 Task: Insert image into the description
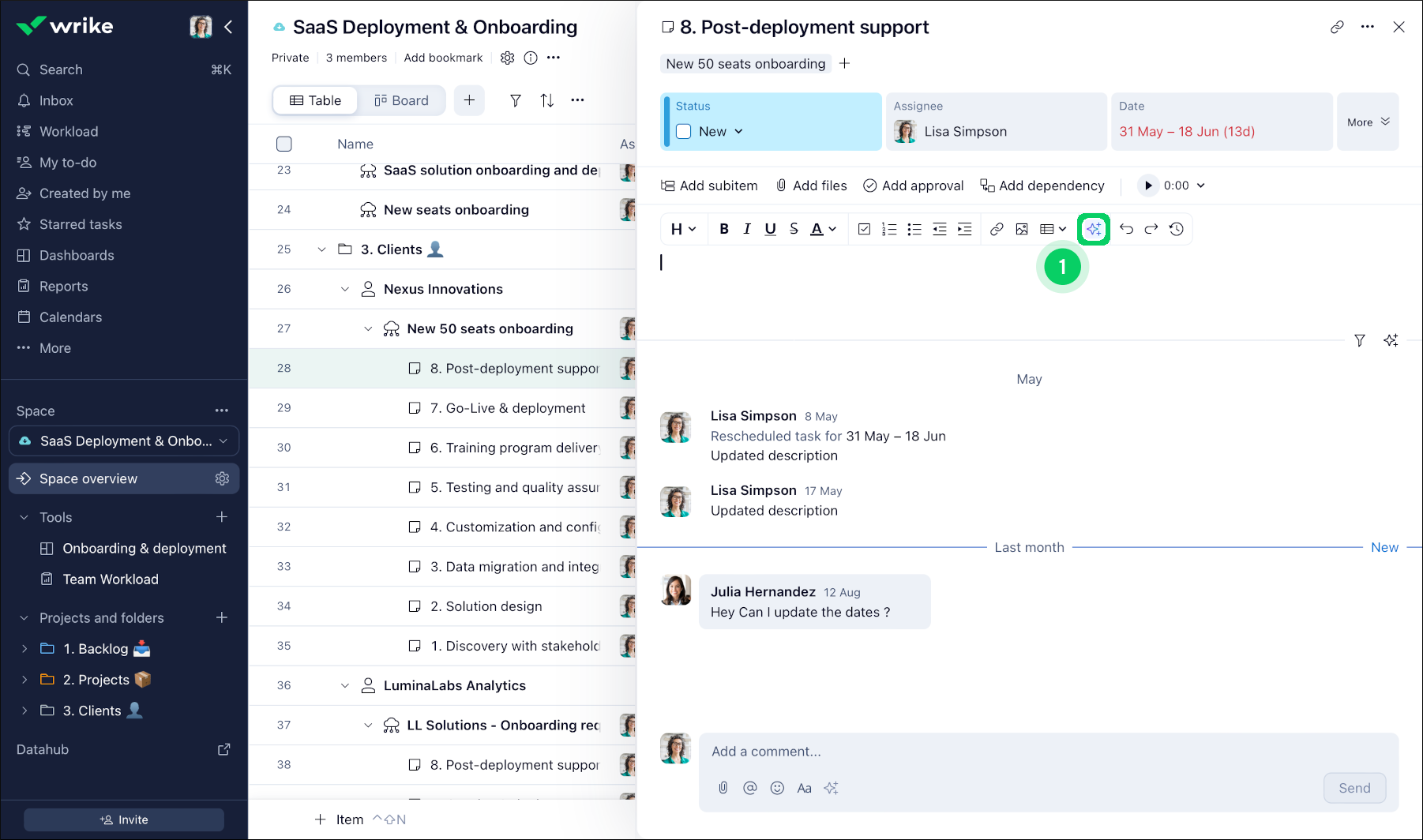(x=1022, y=229)
